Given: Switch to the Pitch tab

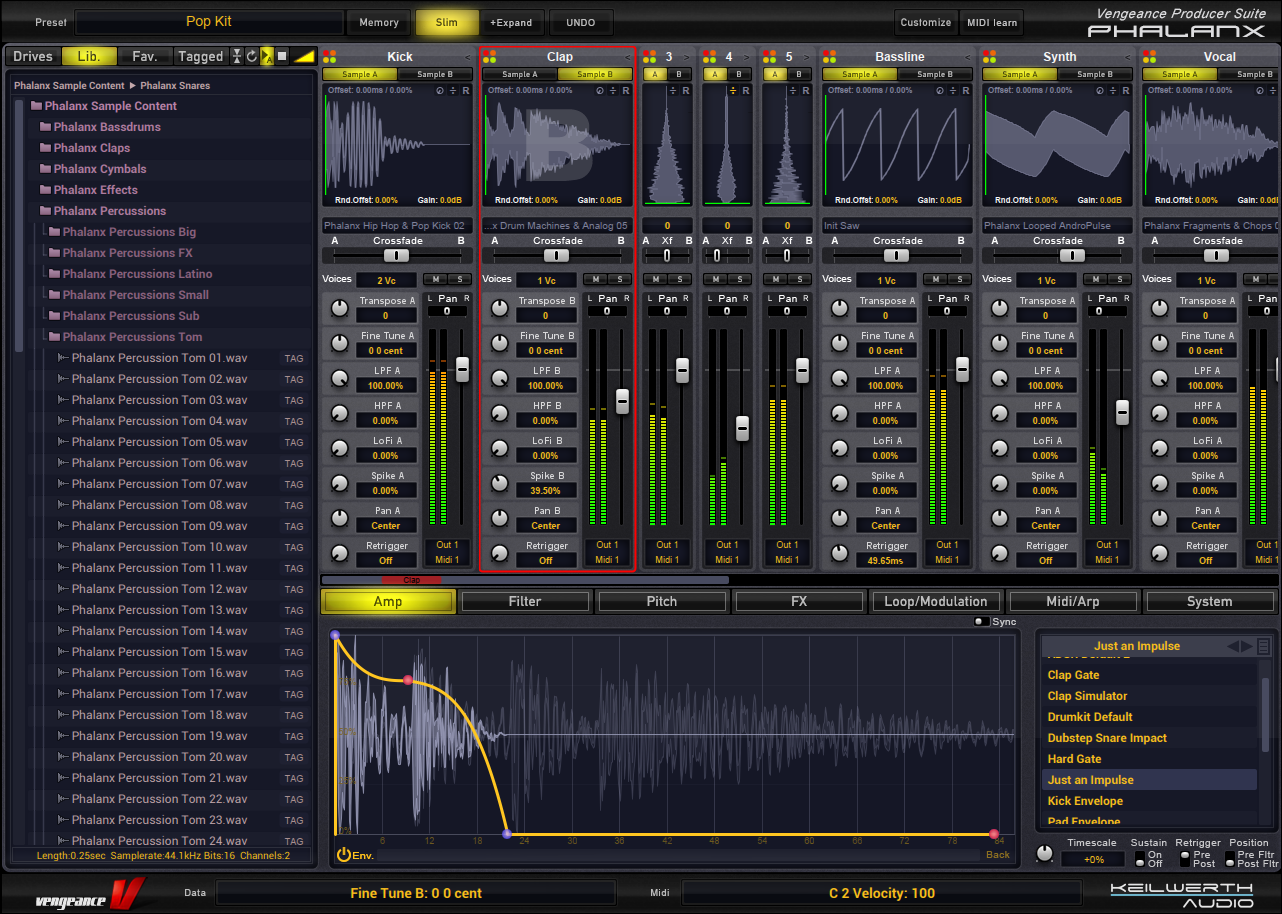Looking at the screenshot, I should pyautogui.click(x=662, y=601).
